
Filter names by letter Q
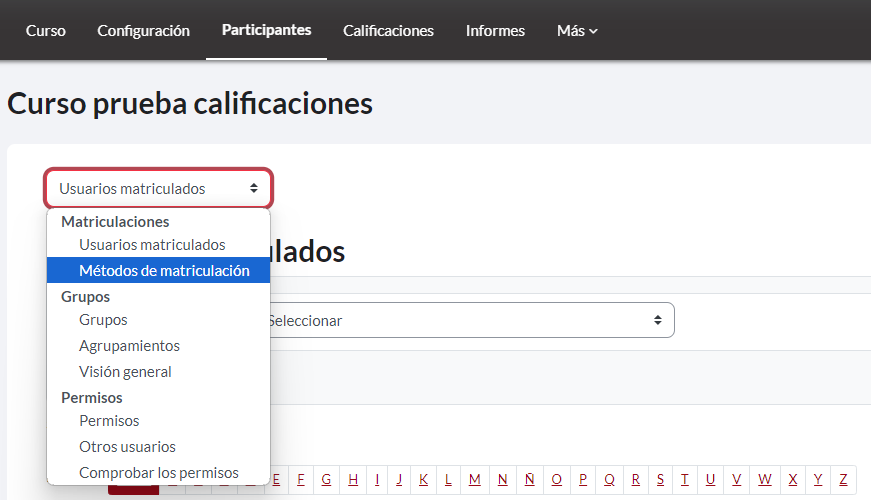pos(609,479)
